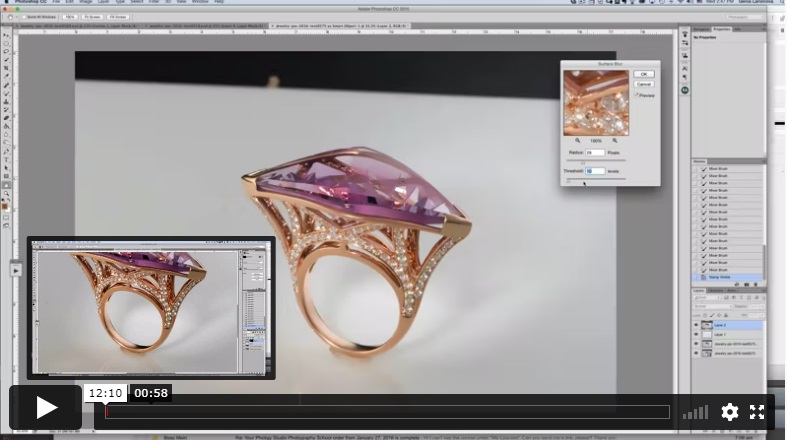Select the Lasso tool
The height and width of the screenshot is (440, 787).
(7, 51)
